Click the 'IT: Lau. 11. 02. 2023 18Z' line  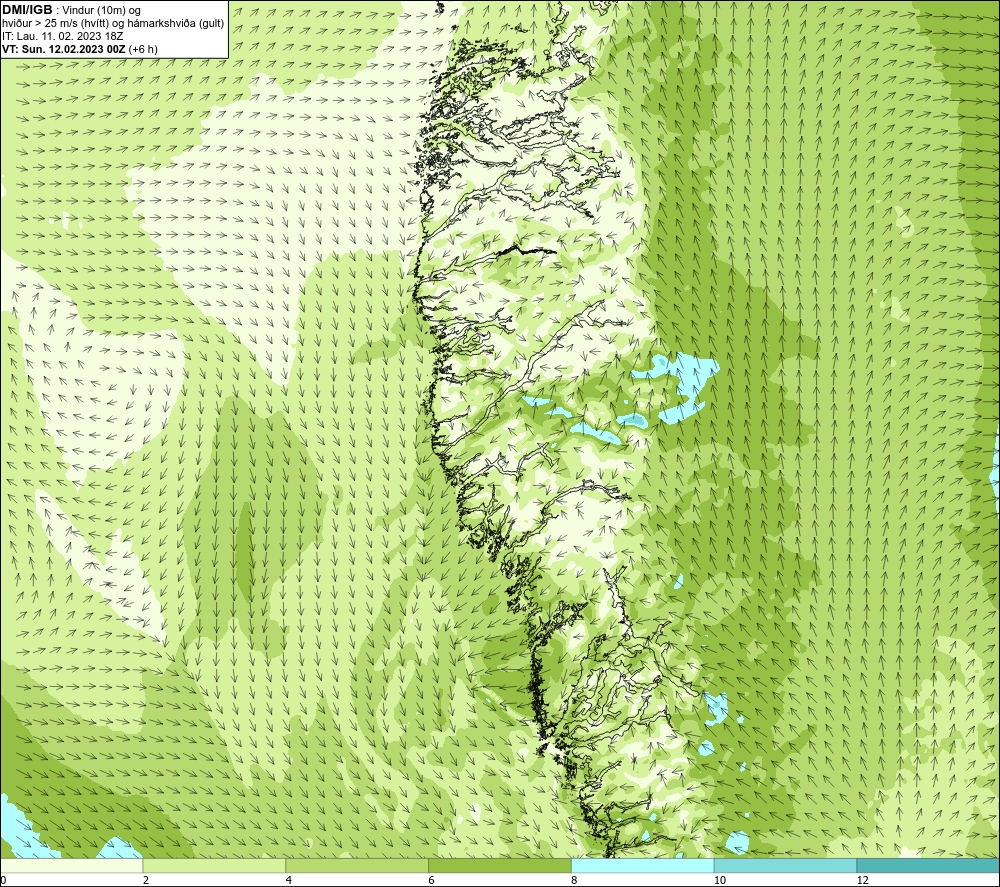[62, 36]
